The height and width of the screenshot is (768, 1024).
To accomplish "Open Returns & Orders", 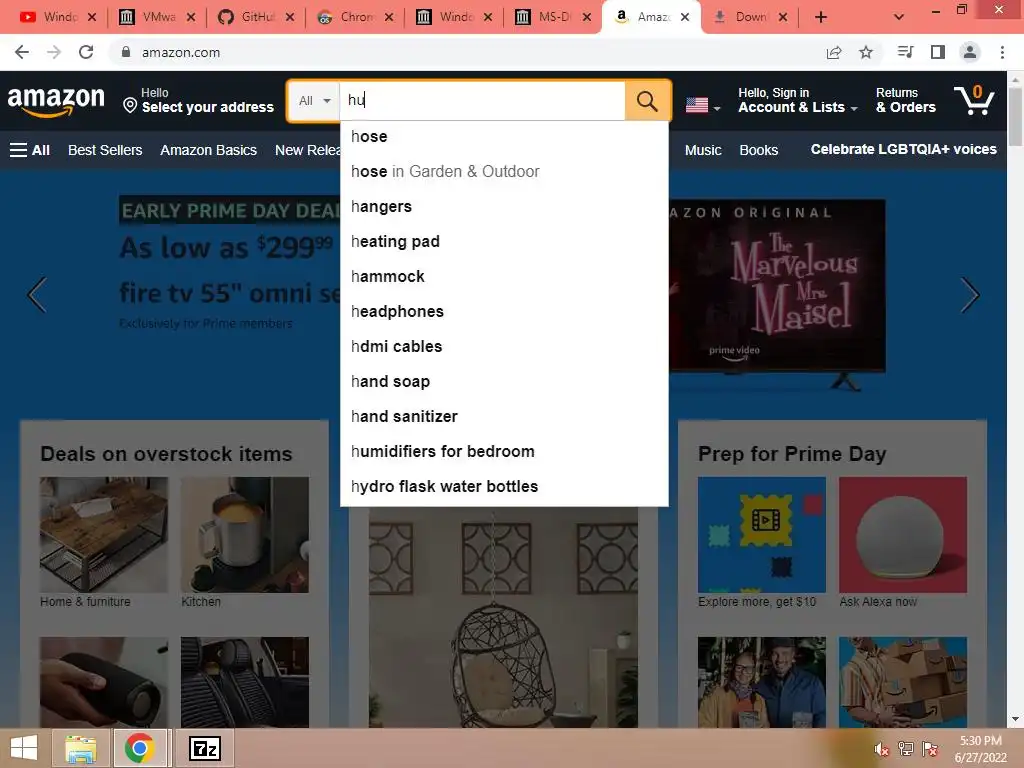I will [x=905, y=101].
